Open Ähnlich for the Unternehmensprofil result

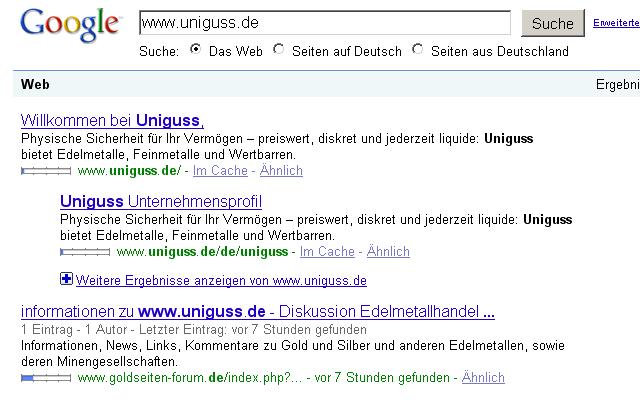point(388,251)
